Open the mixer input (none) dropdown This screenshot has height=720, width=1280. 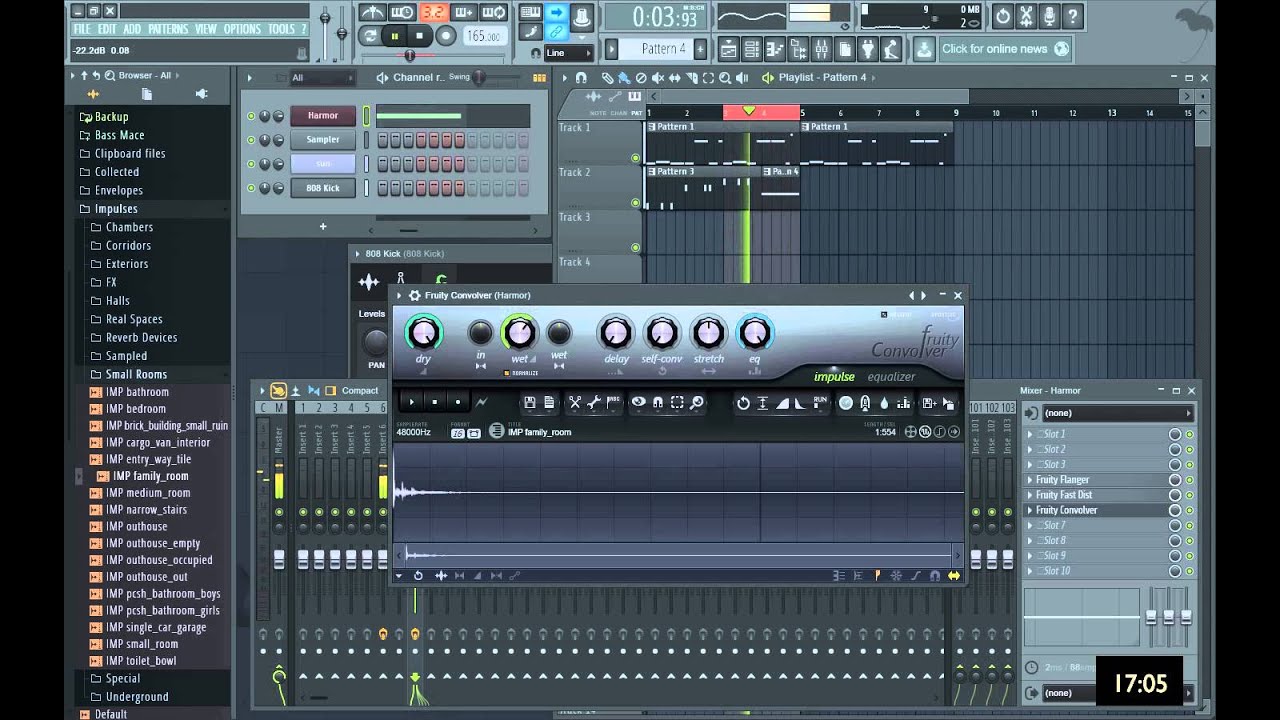point(1118,413)
